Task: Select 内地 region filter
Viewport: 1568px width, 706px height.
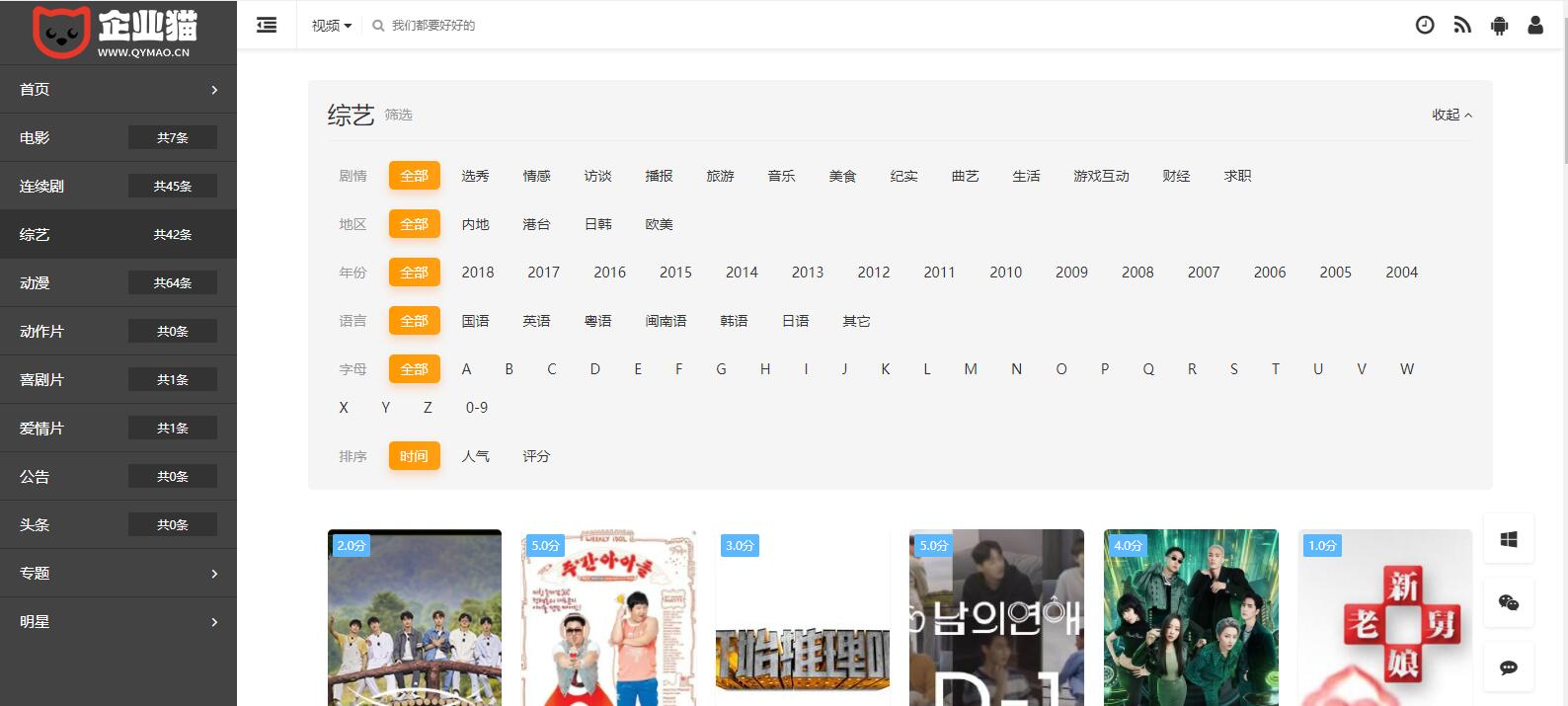Action: click(x=475, y=224)
